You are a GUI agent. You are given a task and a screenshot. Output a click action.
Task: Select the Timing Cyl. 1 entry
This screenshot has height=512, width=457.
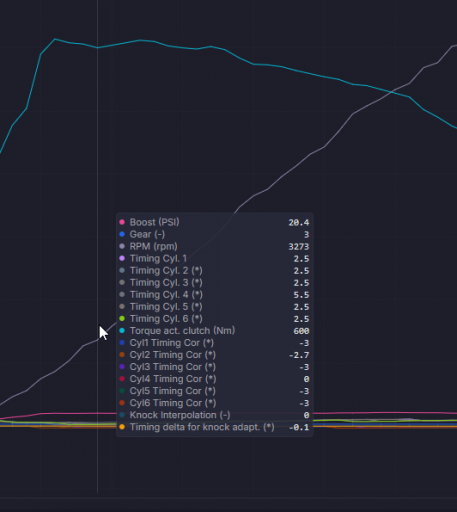click(214, 258)
